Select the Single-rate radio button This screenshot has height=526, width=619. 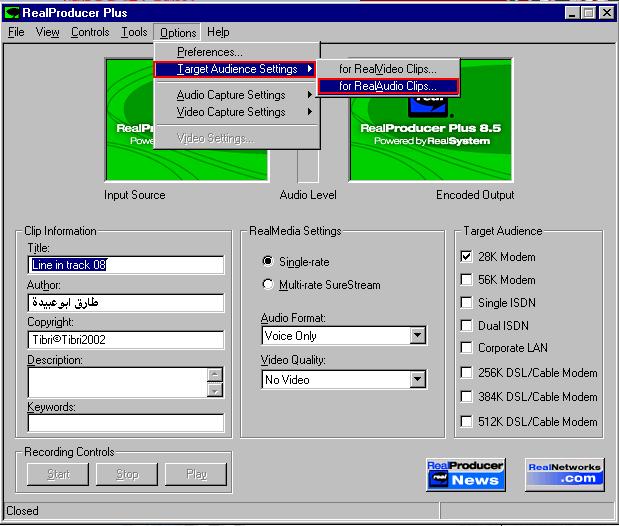[268, 261]
